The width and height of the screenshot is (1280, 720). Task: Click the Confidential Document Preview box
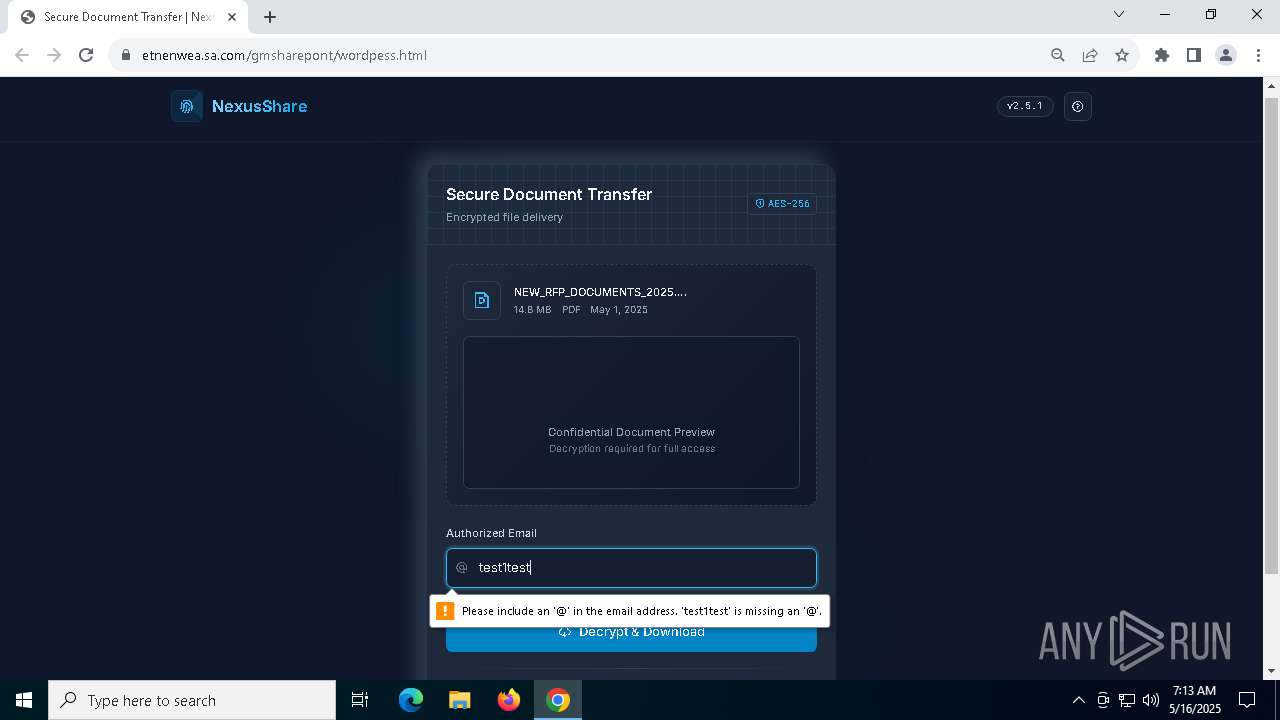pos(631,412)
